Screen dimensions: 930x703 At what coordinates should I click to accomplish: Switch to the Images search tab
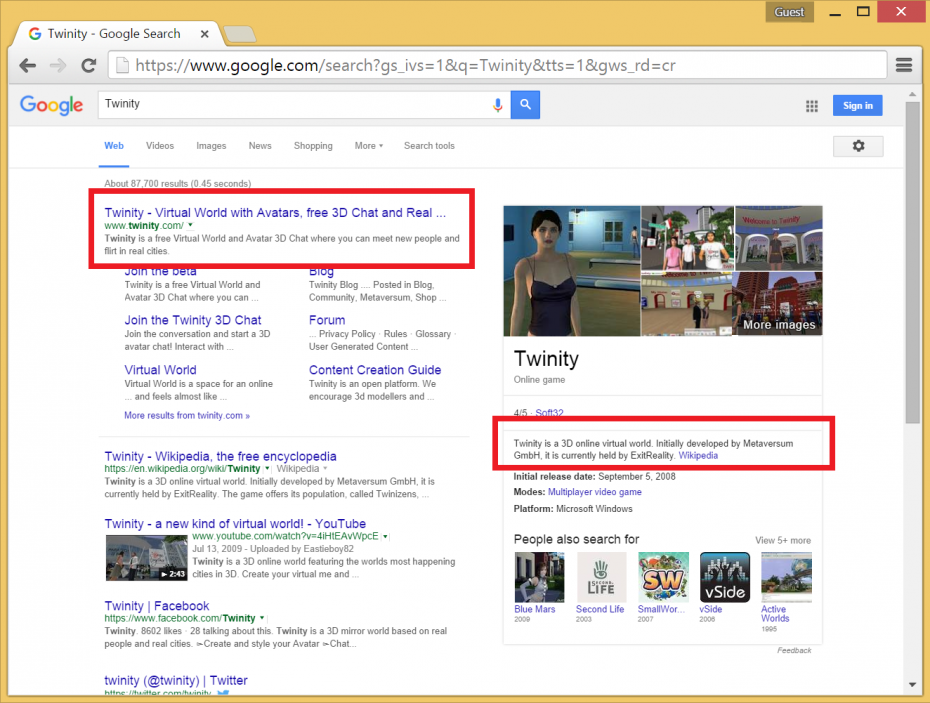[211, 145]
